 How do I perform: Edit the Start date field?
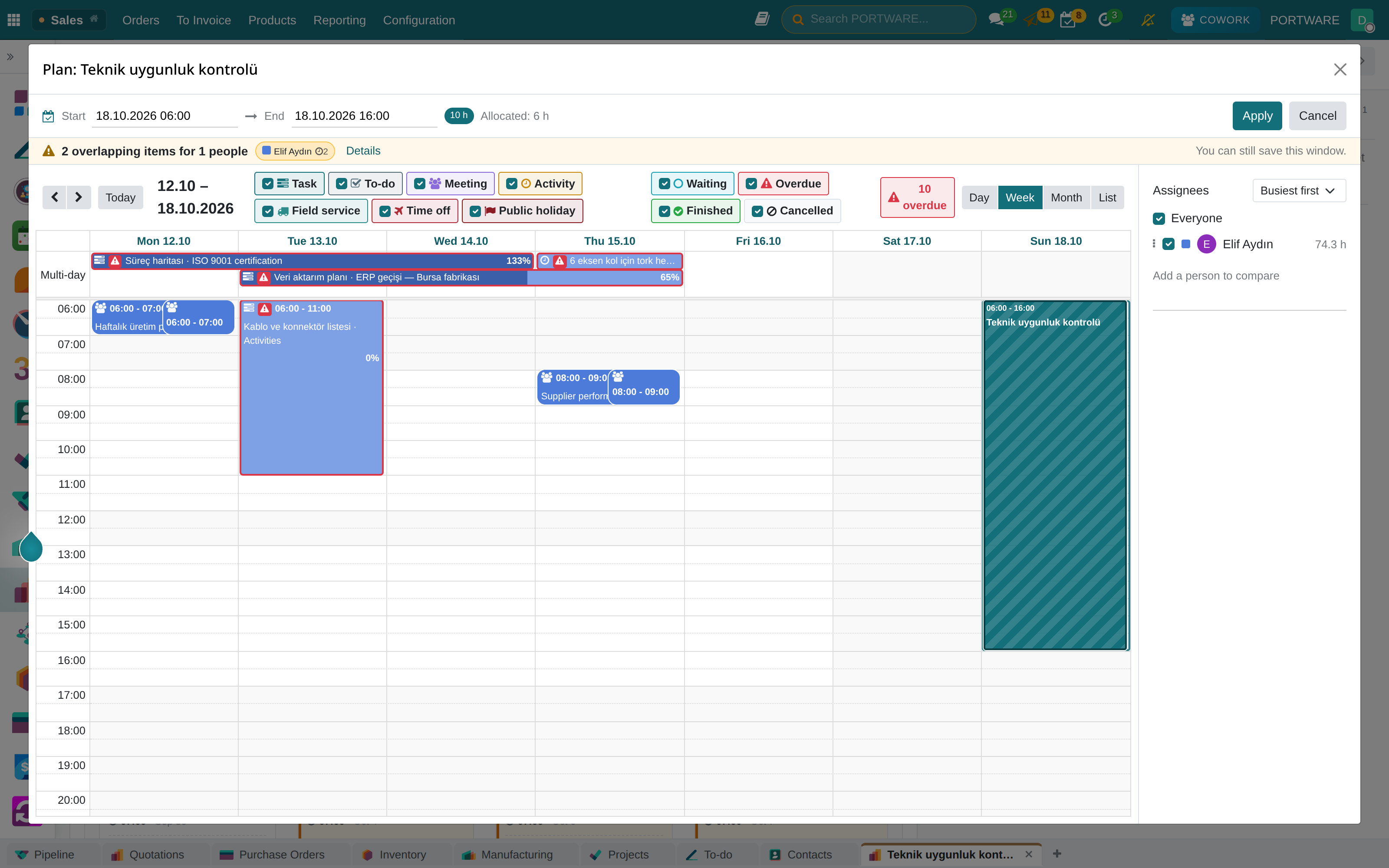165,116
